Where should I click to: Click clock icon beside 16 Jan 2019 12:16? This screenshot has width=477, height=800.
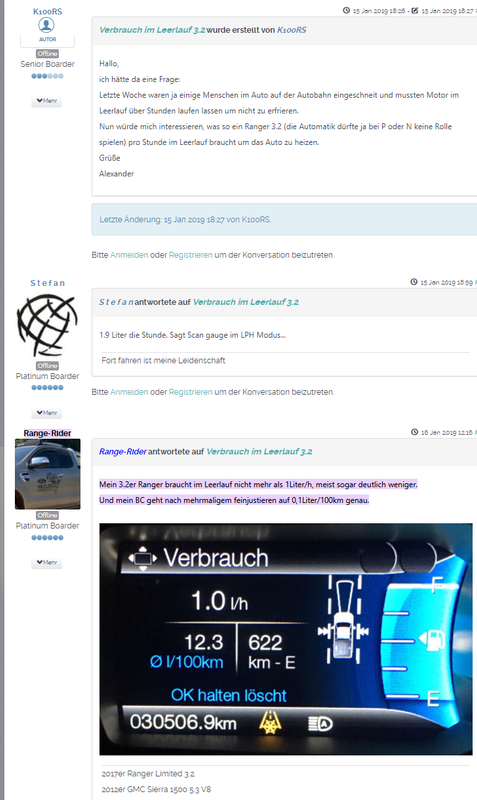(x=415, y=432)
